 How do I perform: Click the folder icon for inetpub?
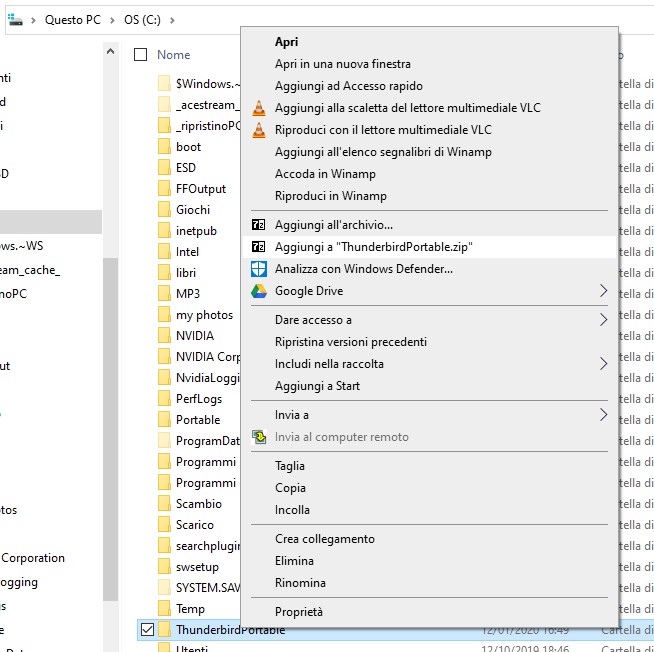[164, 230]
